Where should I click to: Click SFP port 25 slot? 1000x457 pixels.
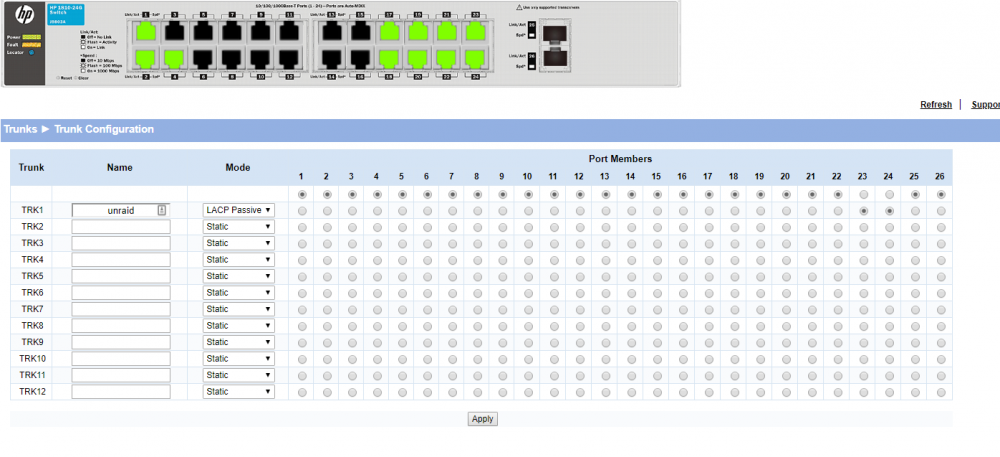tap(555, 32)
